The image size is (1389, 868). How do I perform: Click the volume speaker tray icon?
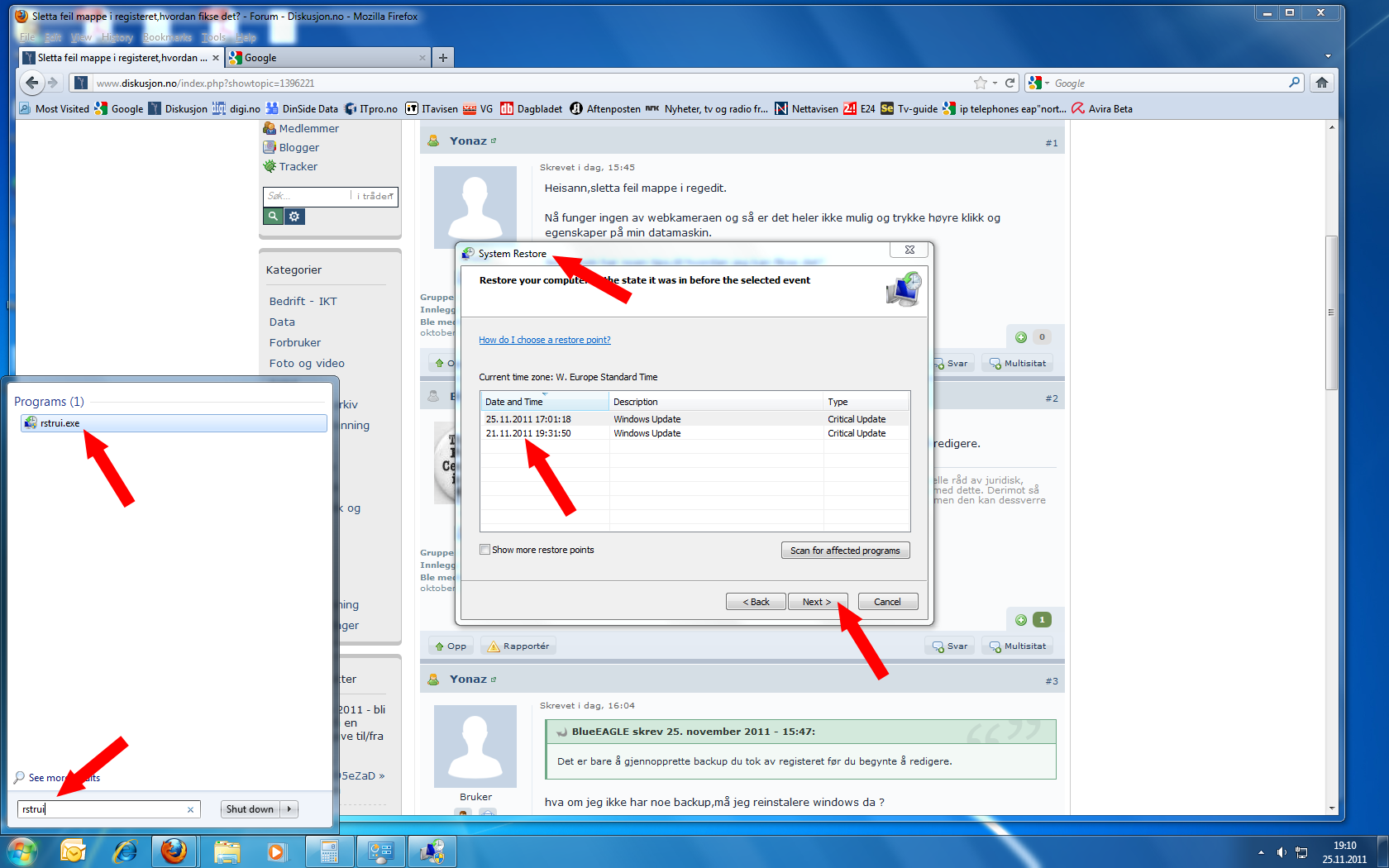point(1282,852)
